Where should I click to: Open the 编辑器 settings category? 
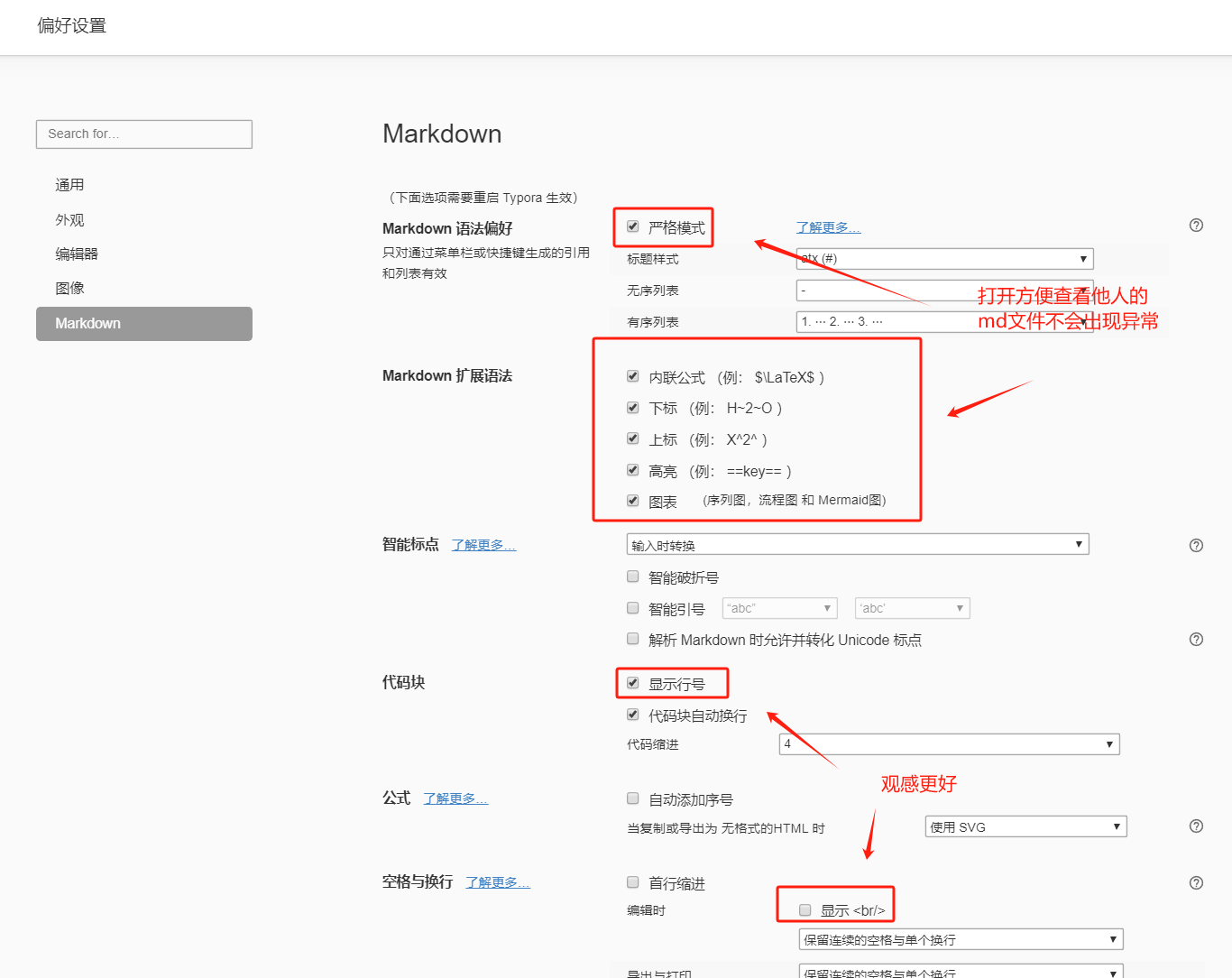[77, 254]
